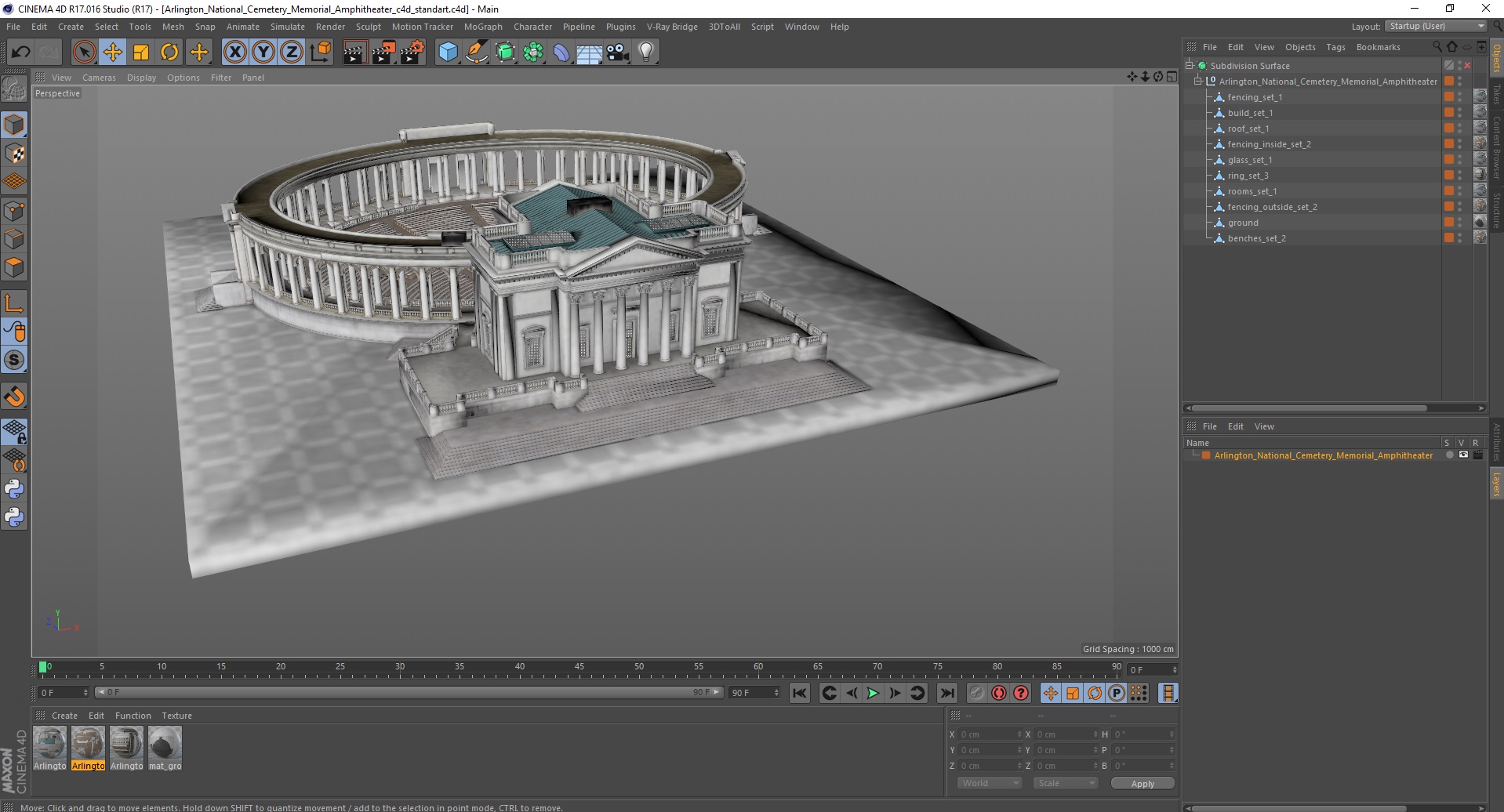Click the array modeling object icon
1504x812 pixels.
click(x=533, y=53)
